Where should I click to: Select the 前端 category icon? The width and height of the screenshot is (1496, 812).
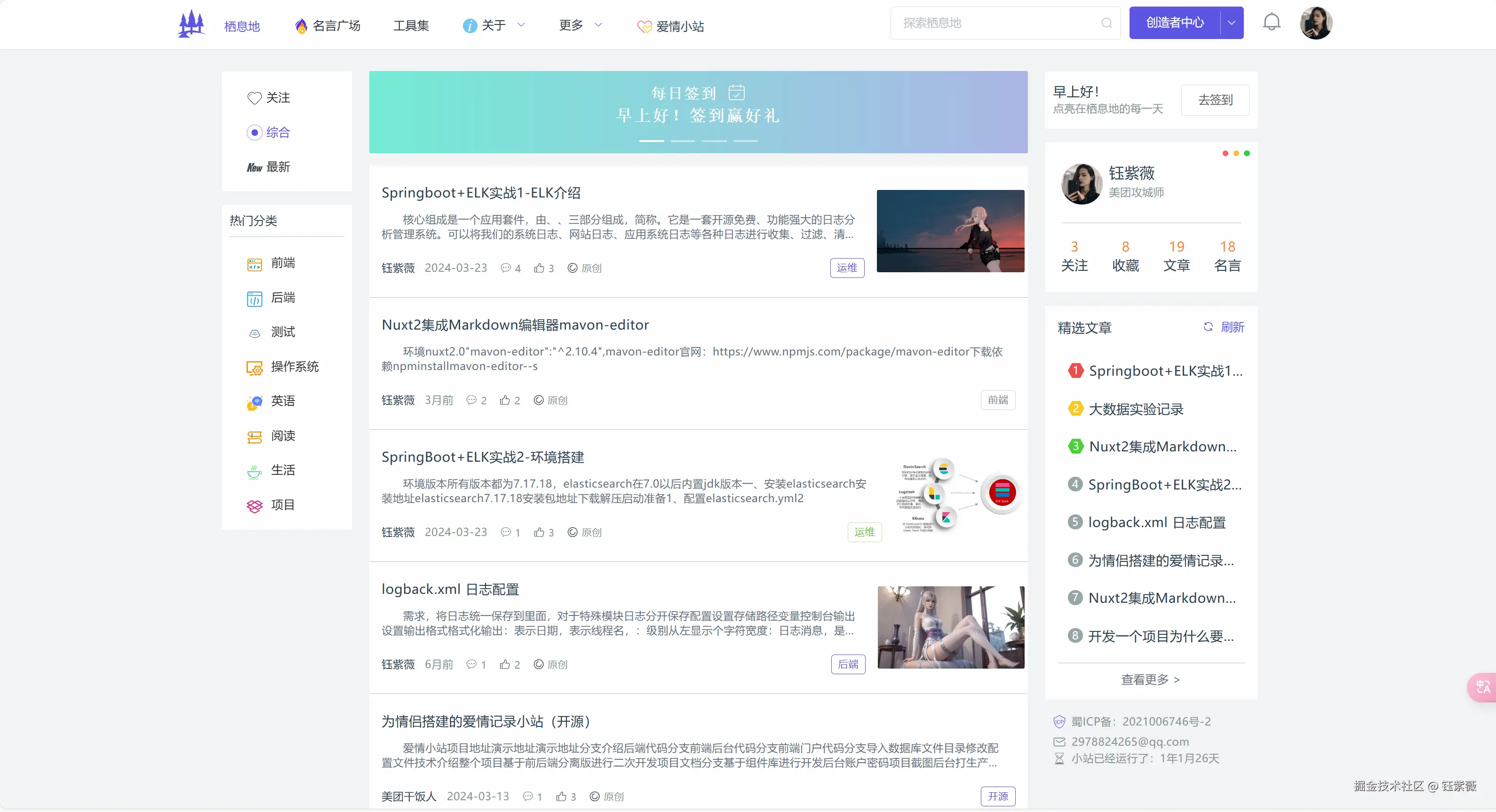255,264
